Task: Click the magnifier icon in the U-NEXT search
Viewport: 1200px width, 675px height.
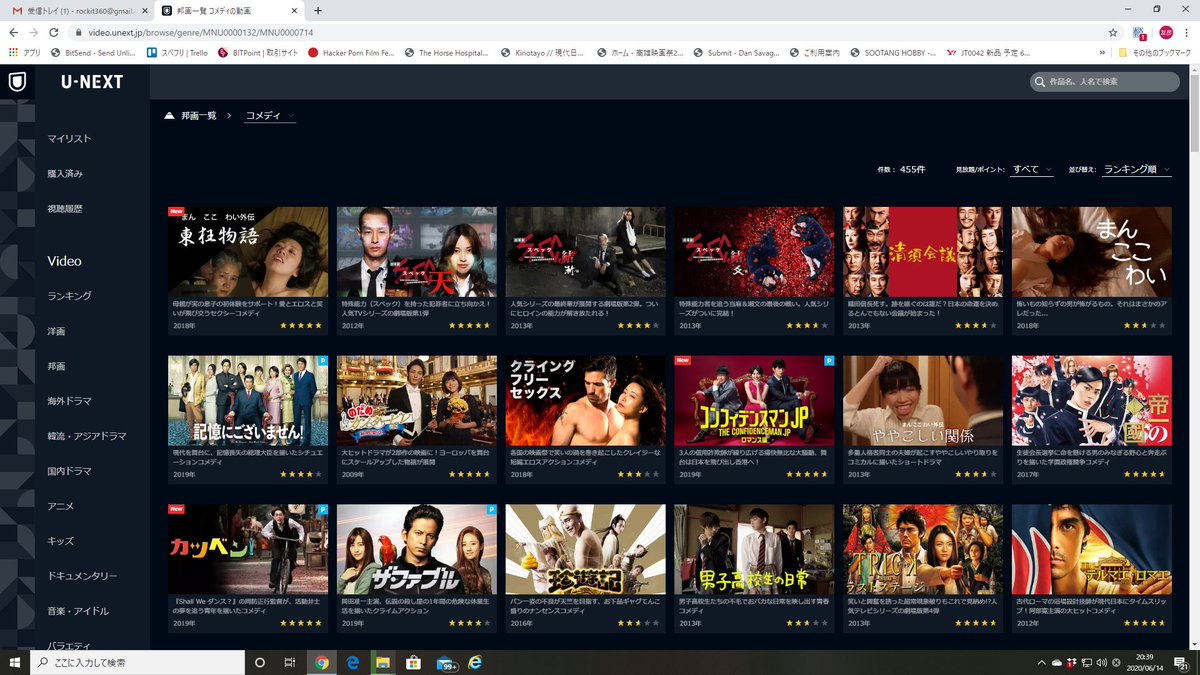Action: (x=1042, y=81)
